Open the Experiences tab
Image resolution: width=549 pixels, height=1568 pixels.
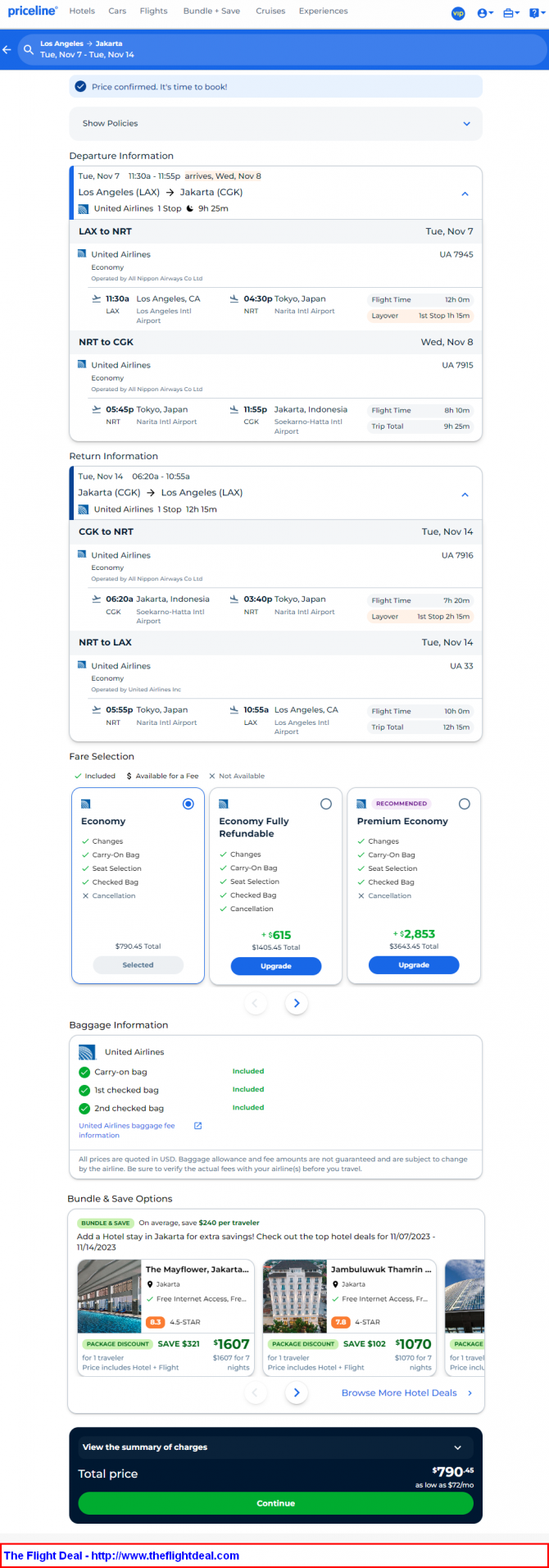(323, 11)
